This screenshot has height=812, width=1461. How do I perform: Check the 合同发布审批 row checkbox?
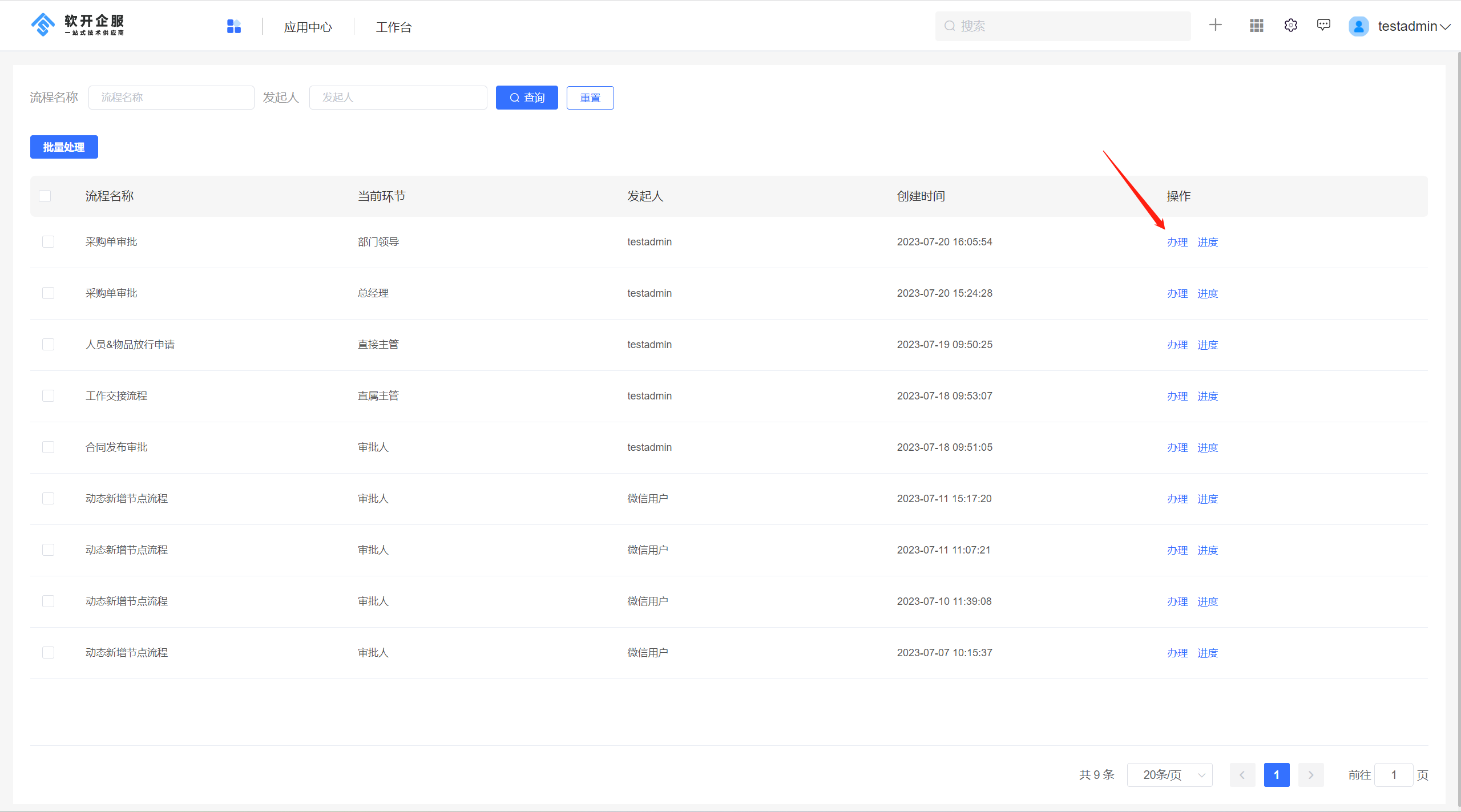pyautogui.click(x=49, y=447)
